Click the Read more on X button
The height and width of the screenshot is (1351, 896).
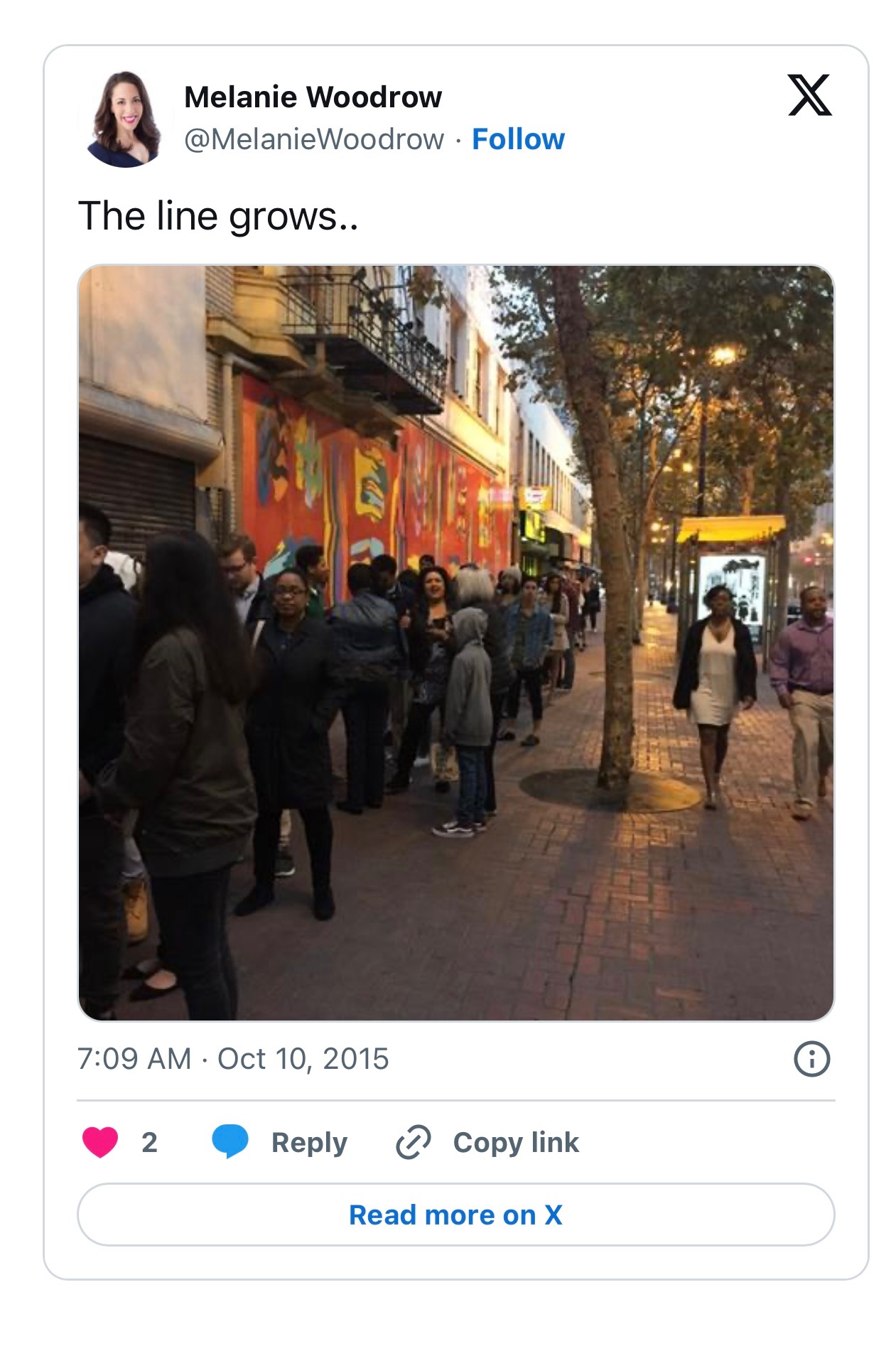tap(455, 1215)
